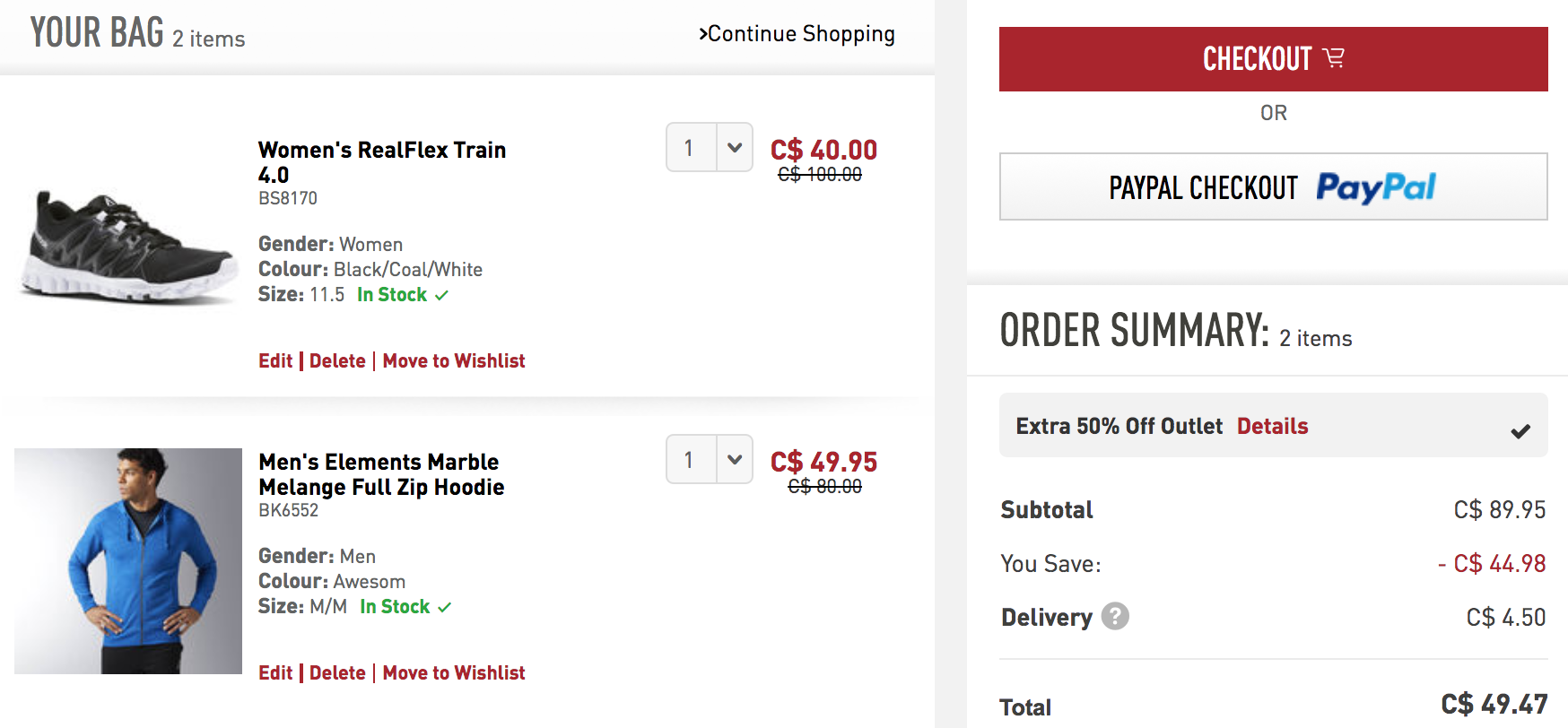The image size is (1568, 728).
Task: Move the Marble Hoodie to Wishlist
Action: click(x=454, y=672)
